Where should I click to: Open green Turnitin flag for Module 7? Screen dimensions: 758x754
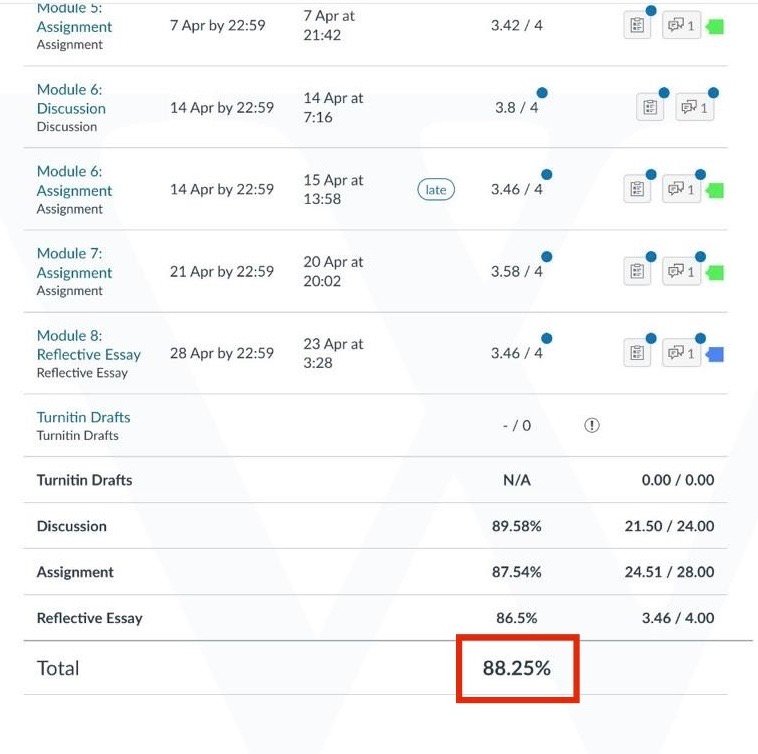pos(715,272)
